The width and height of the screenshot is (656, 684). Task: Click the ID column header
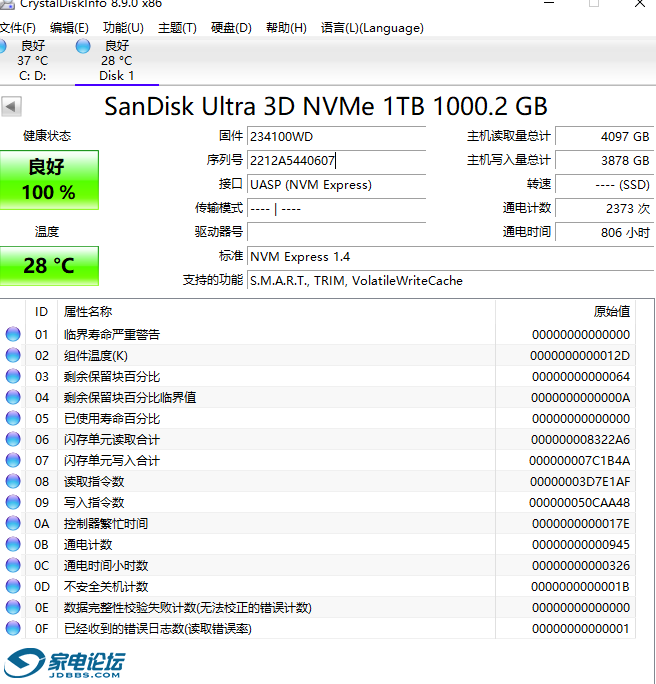[x=41, y=312]
